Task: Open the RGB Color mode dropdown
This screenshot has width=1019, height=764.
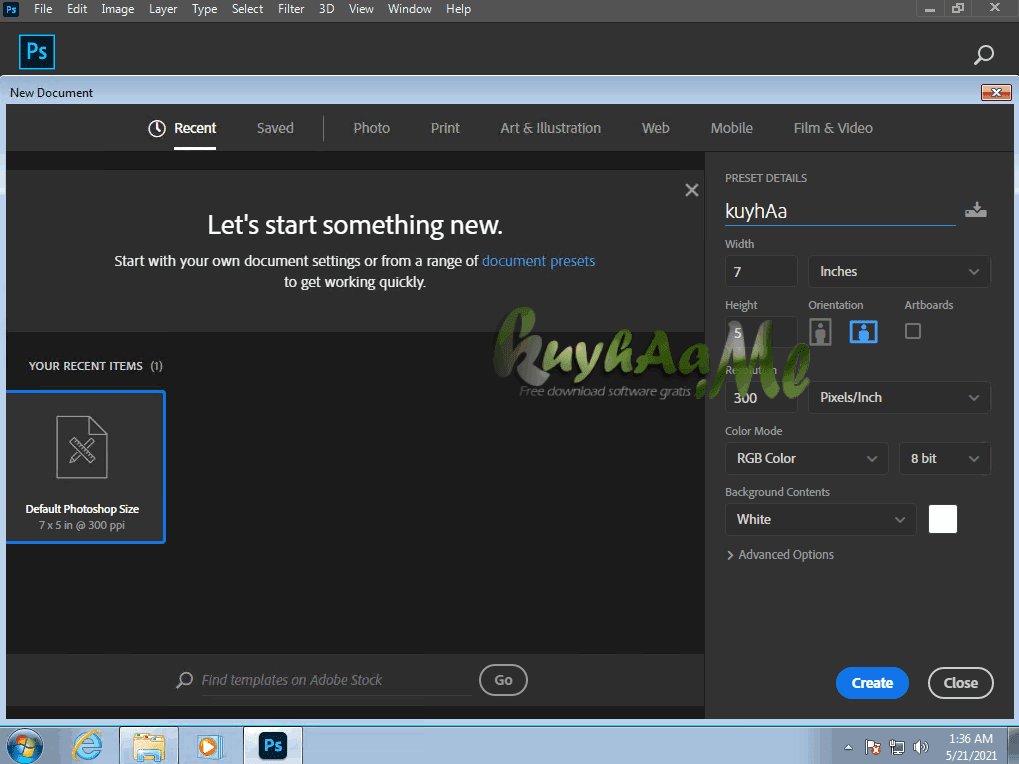Action: pos(806,459)
